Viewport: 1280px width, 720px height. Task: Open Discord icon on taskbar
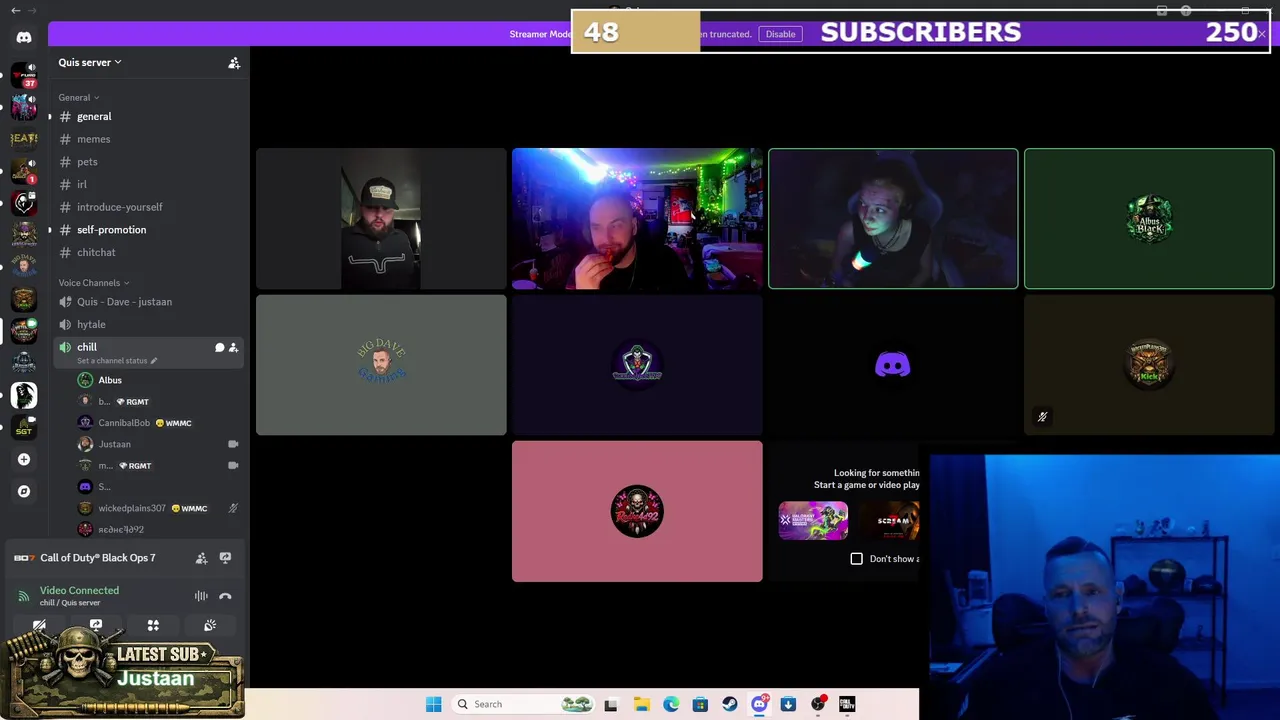coord(759,704)
